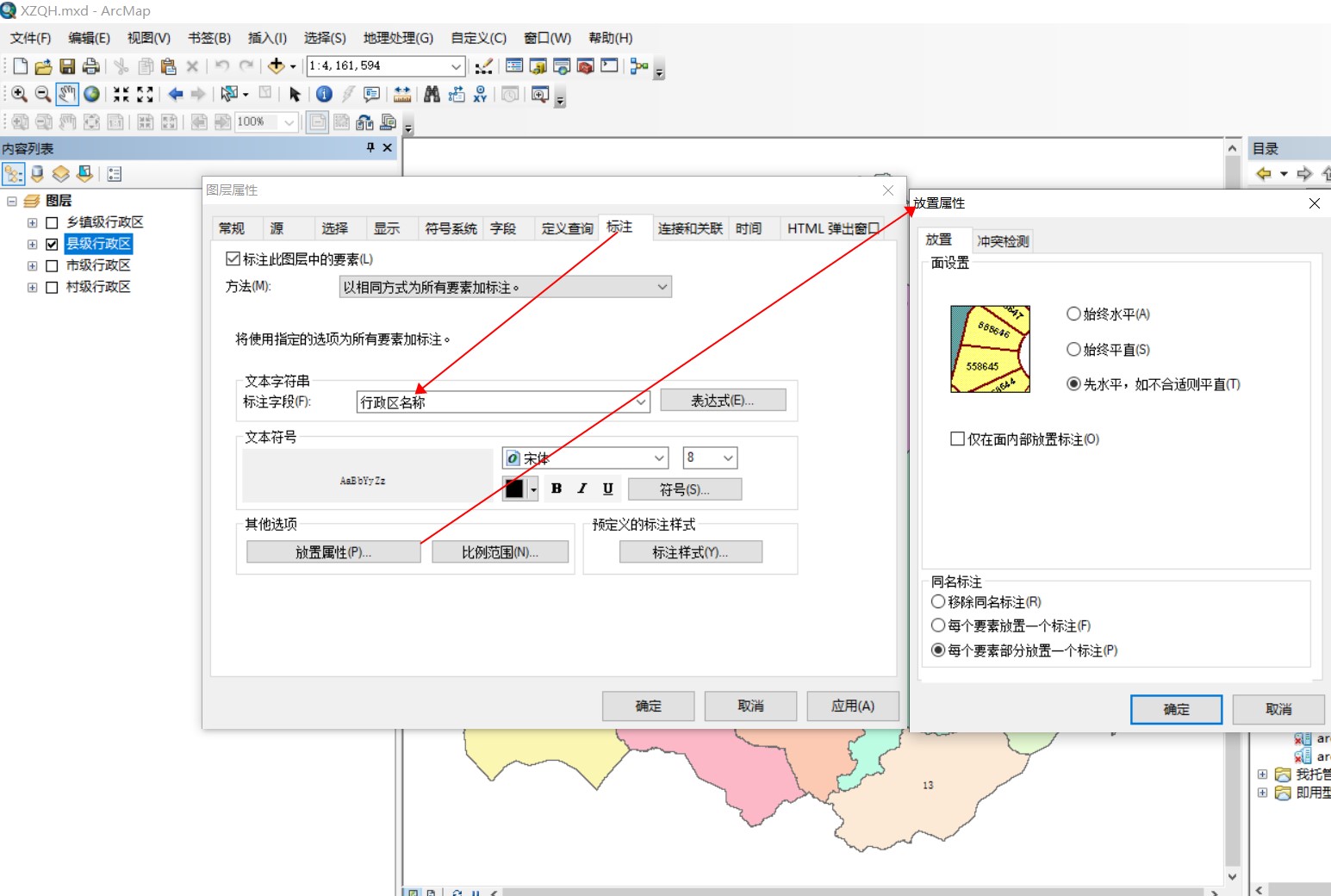Select 始终水平 radio option
This screenshot has width=1331, height=896.
[x=1073, y=314]
